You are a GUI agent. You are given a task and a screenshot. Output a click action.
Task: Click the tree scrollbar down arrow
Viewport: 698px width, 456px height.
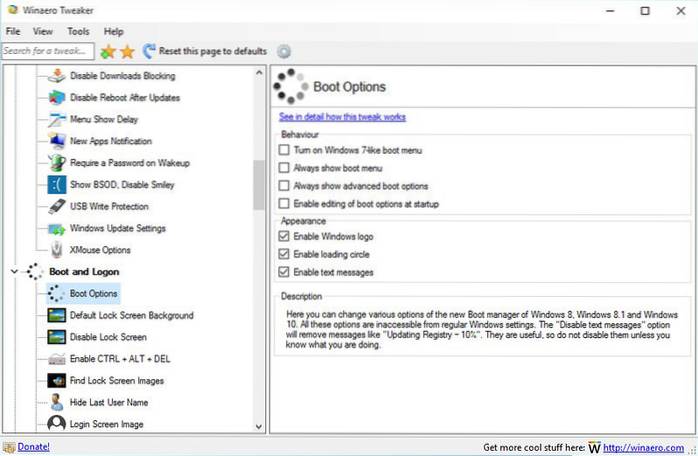point(259,425)
